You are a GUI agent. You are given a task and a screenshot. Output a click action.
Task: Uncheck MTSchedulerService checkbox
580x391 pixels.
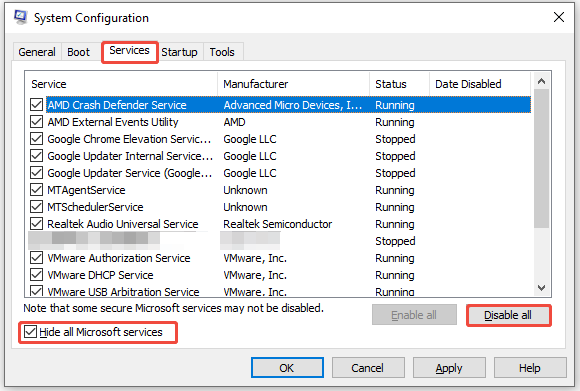[36, 207]
